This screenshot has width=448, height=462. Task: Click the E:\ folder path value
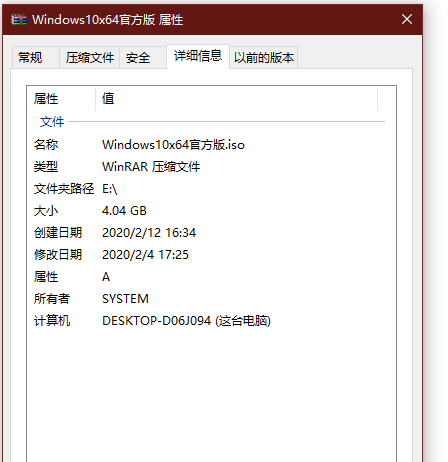[110, 189]
